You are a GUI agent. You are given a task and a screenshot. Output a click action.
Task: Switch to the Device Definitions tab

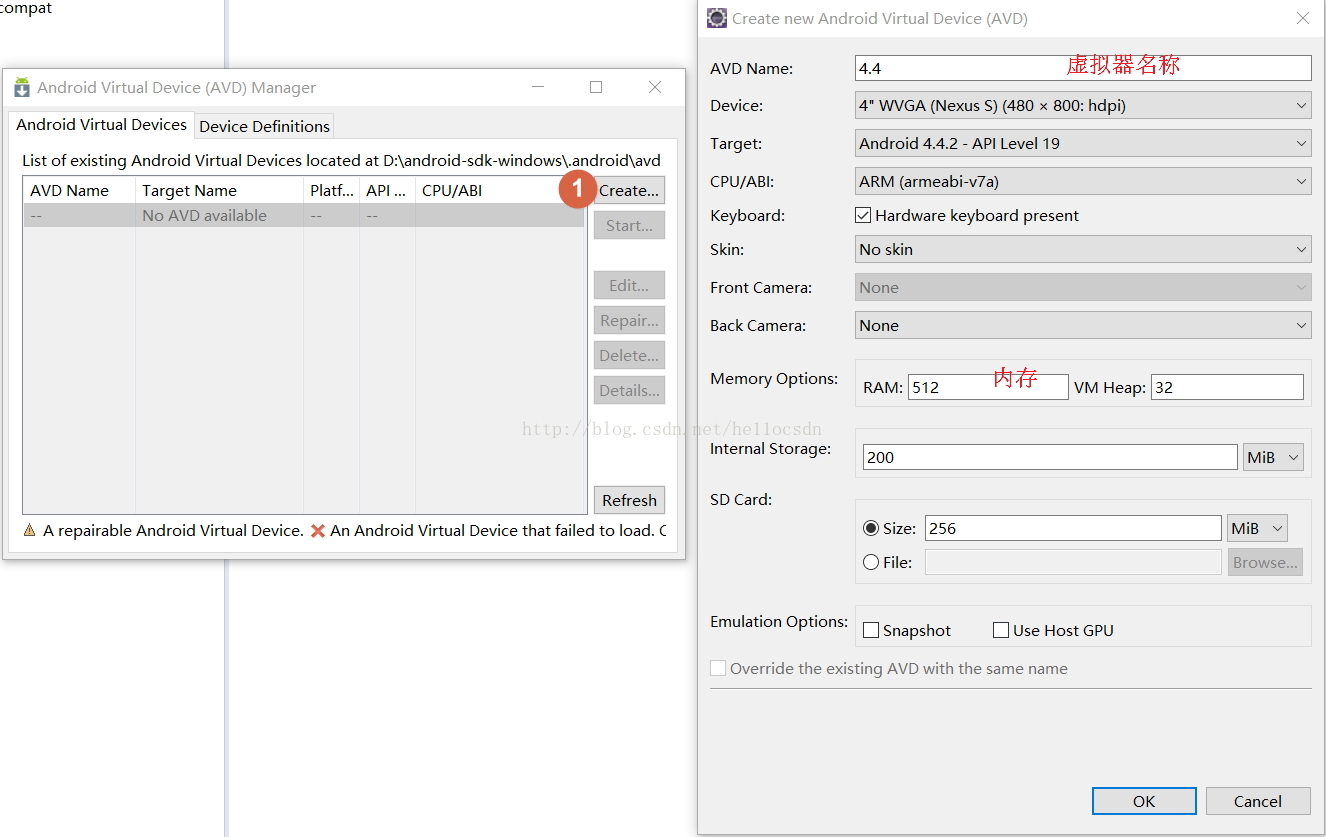coord(264,126)
